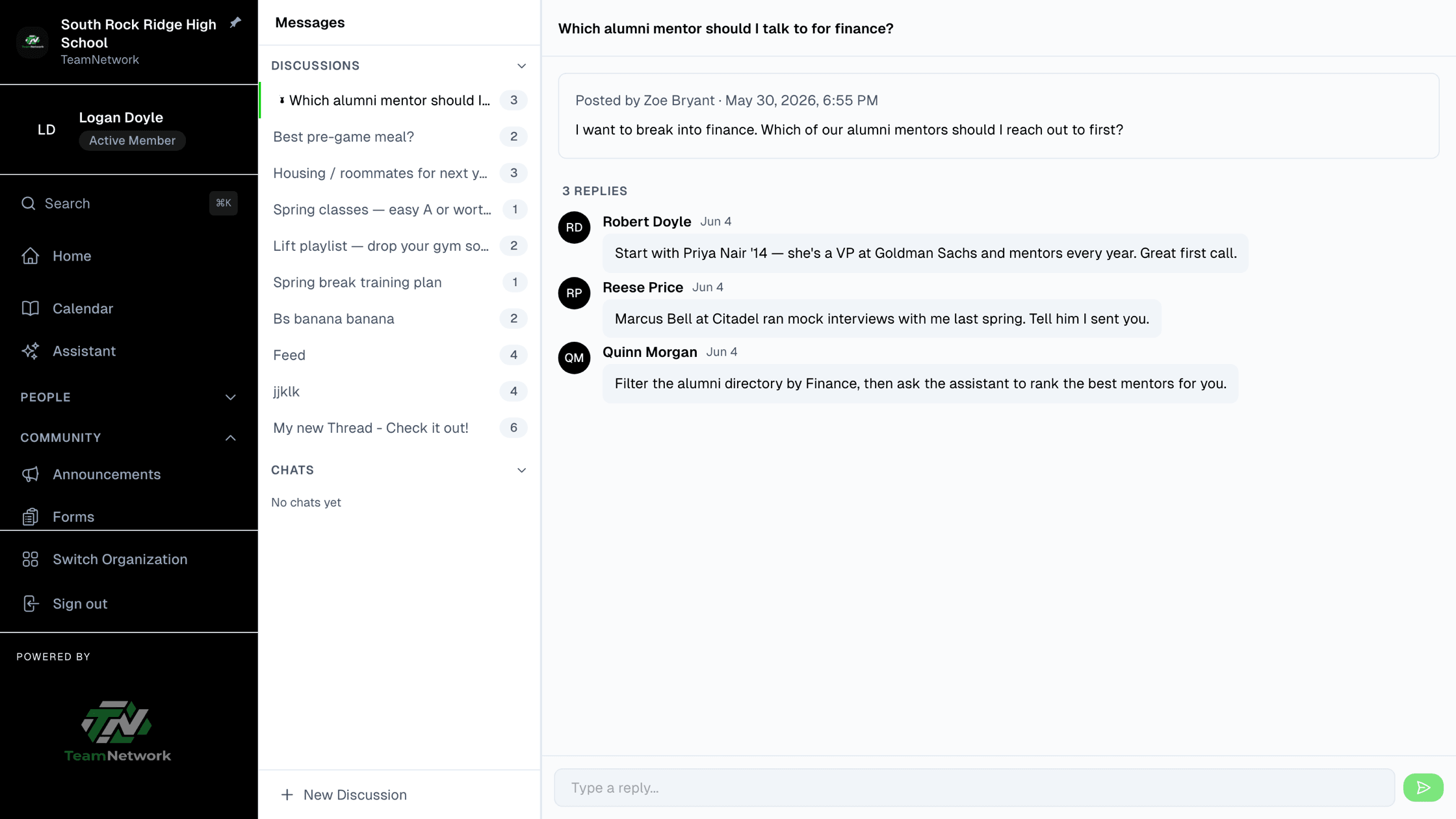The image size is (1456, 819).
Task: Click Quinn Morgan's reply about alumni directory
Action: (x=920, y=383)
